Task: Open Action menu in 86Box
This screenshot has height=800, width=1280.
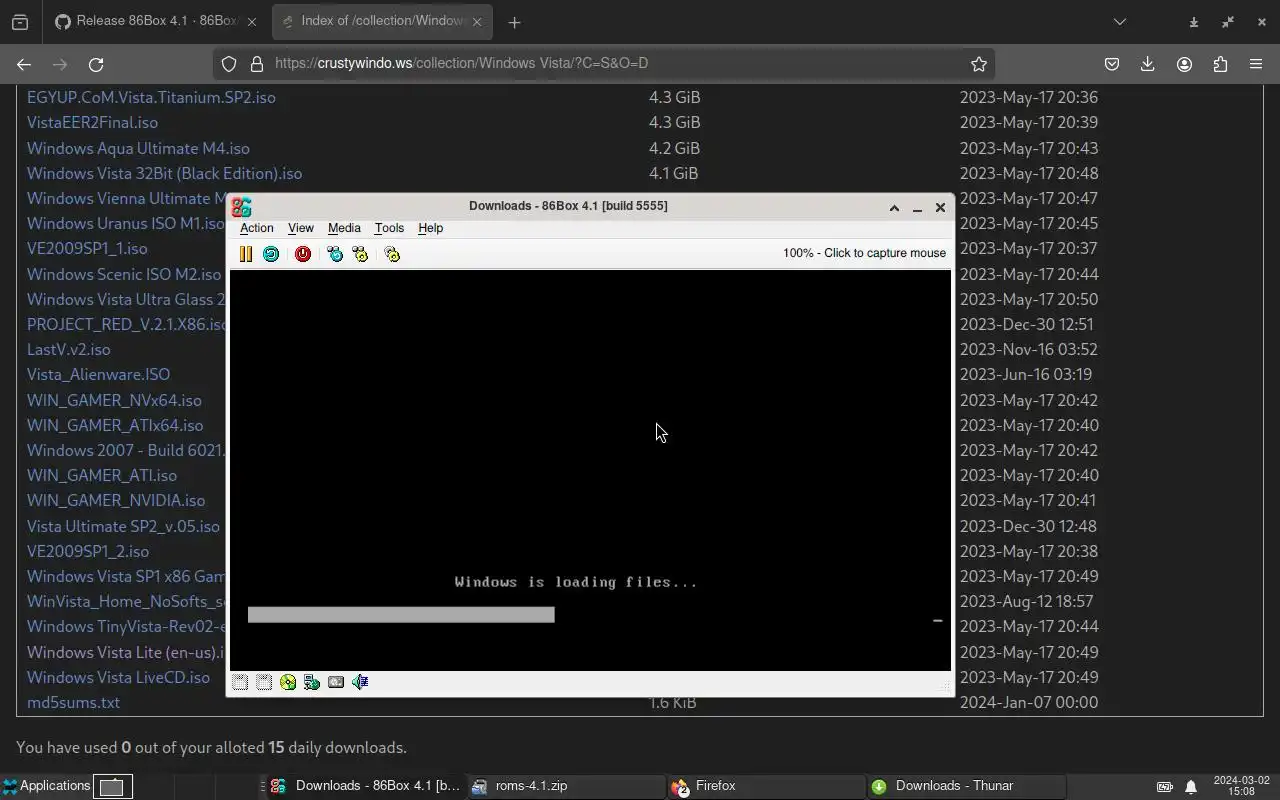Action: coord(257,228)
